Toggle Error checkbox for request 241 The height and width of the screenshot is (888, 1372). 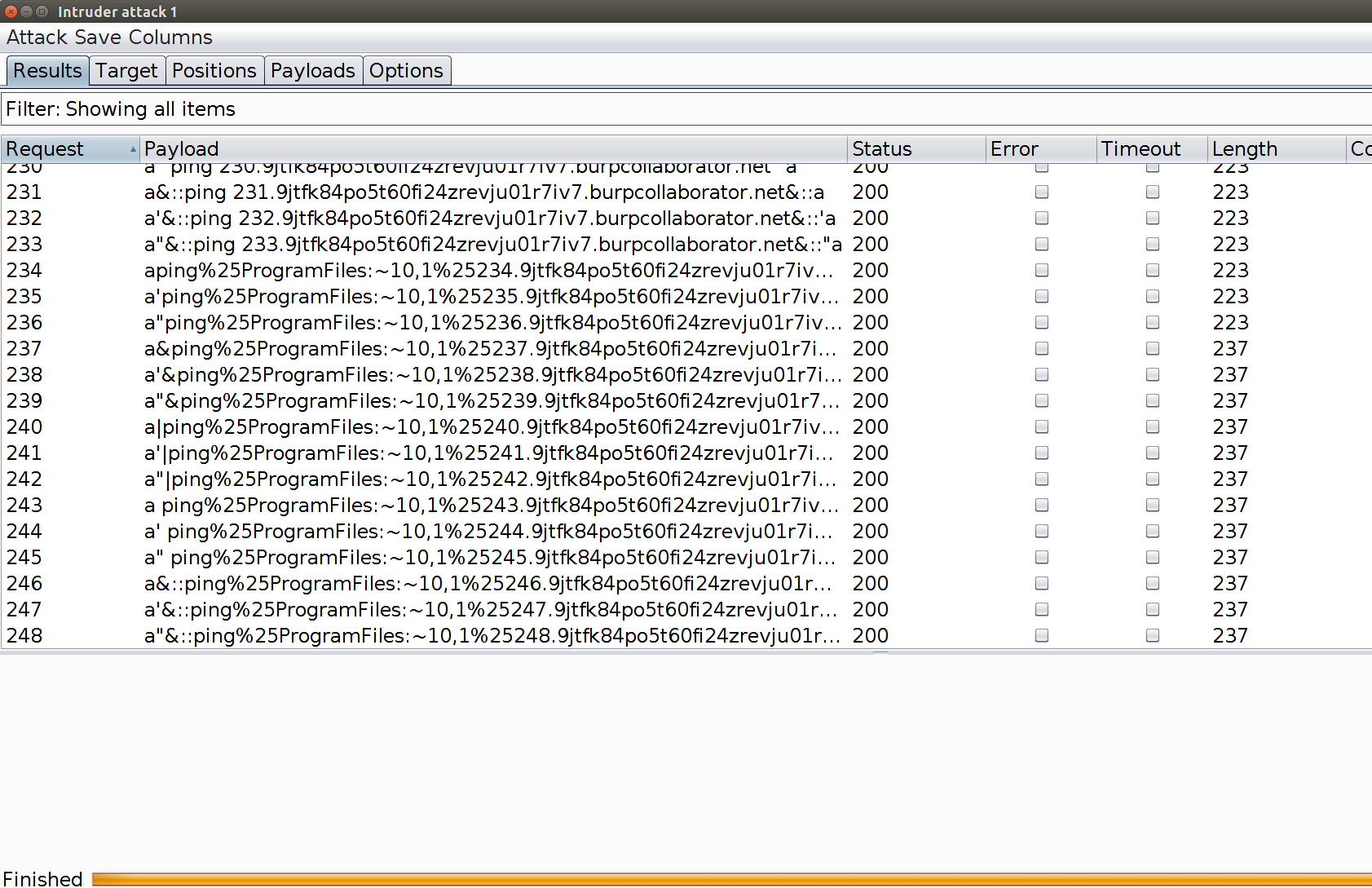(1042, 453)
